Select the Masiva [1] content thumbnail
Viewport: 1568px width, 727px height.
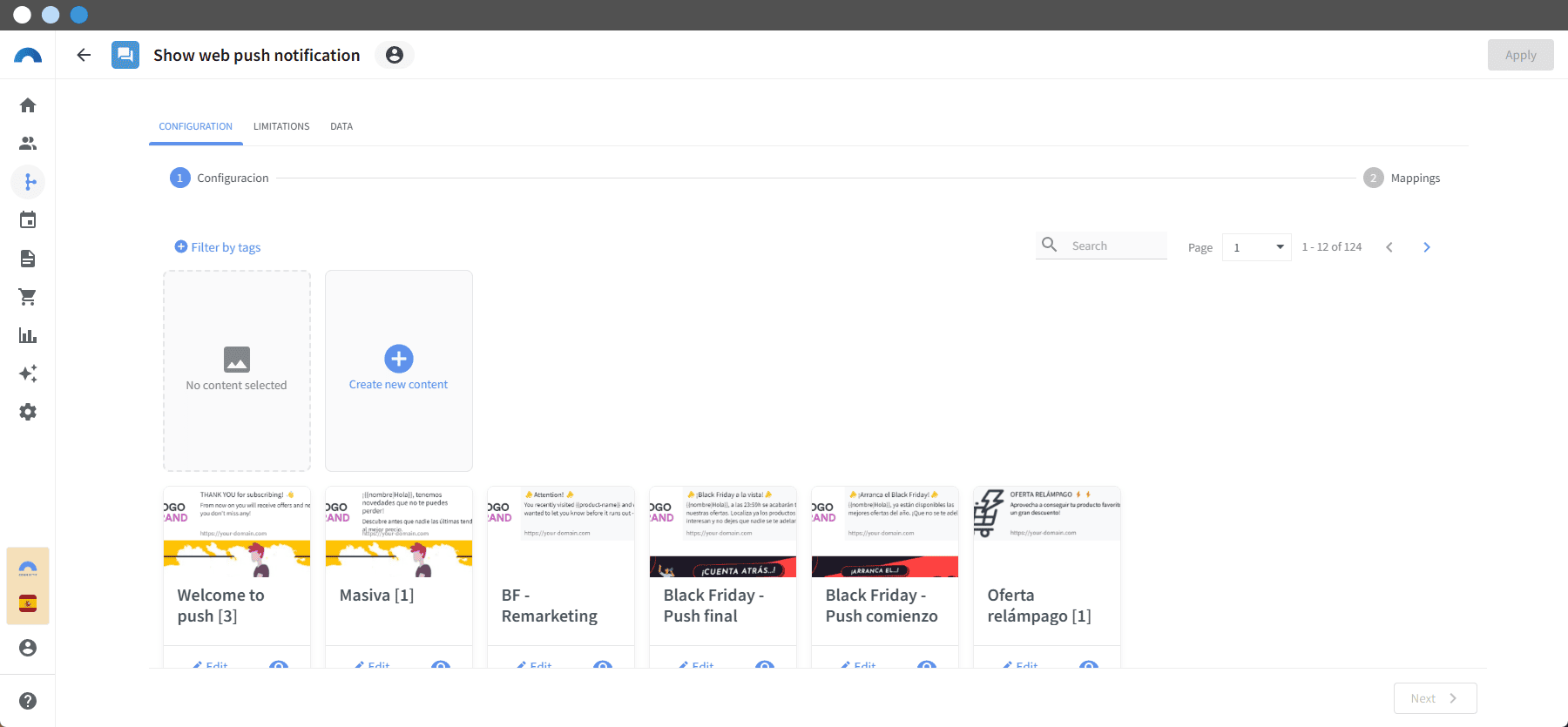click(399, 532)
